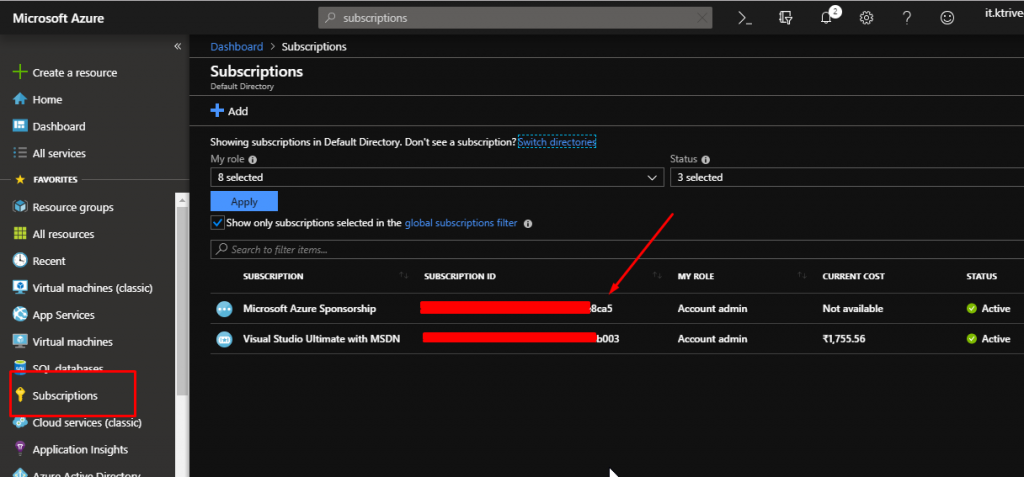Click the Recent clock icon
This screenshot has width=1024, height=477.
(x=20, y=261)
